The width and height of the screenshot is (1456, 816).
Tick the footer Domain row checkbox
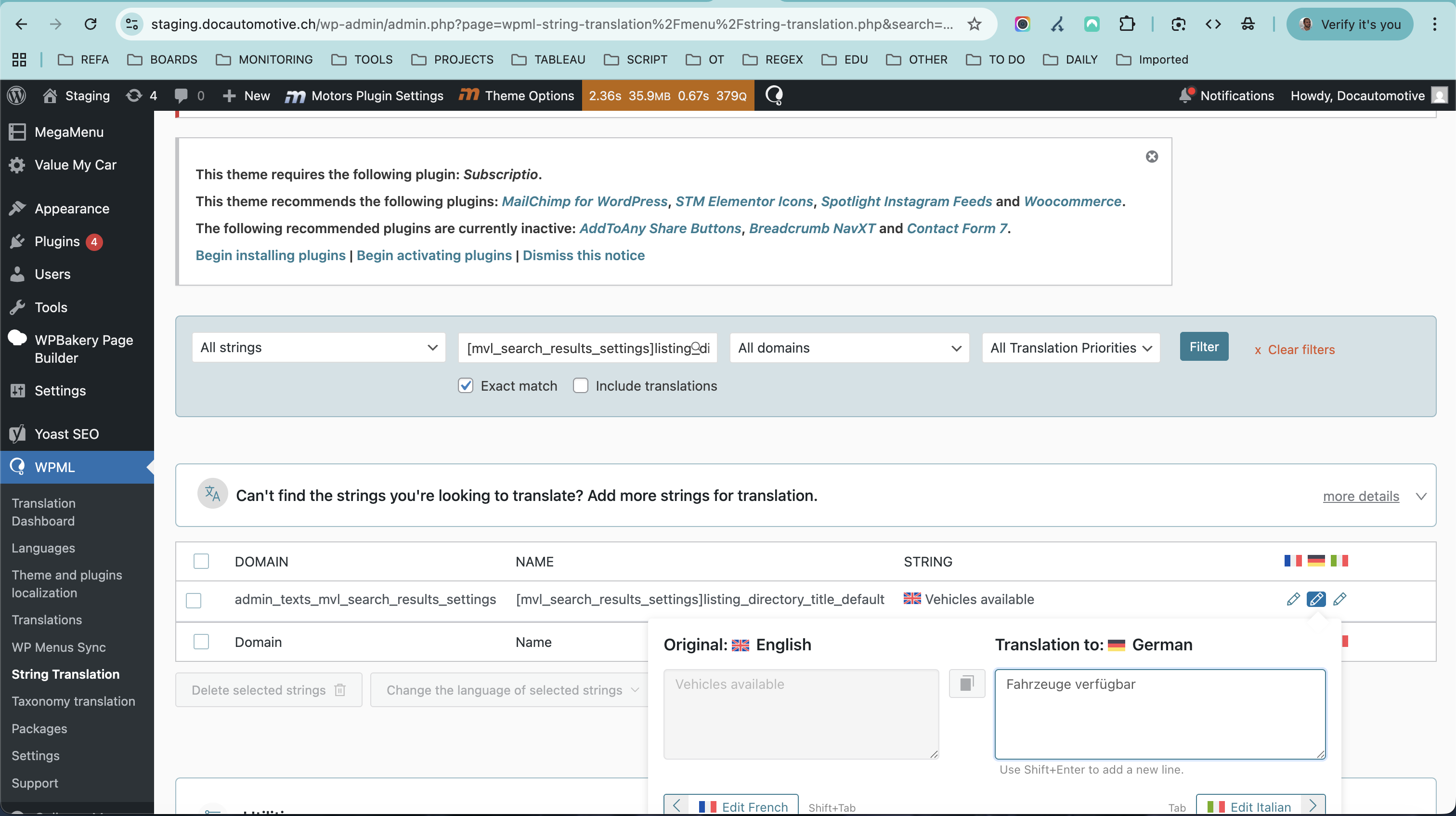[x=201, y=642]
